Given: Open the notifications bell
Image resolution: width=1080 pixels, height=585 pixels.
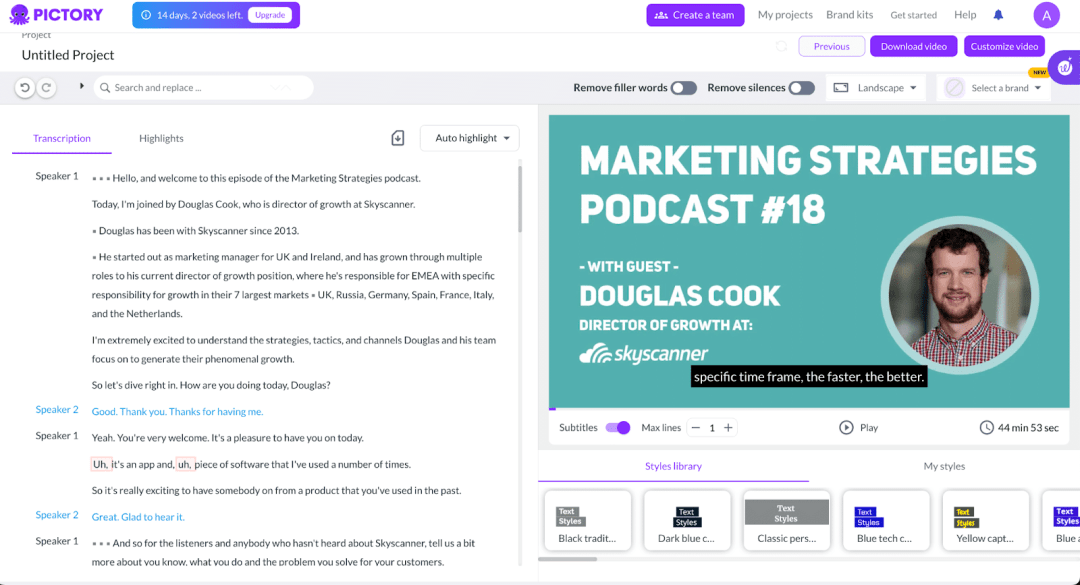Looking at the screenshot, I should click(998, 14).
